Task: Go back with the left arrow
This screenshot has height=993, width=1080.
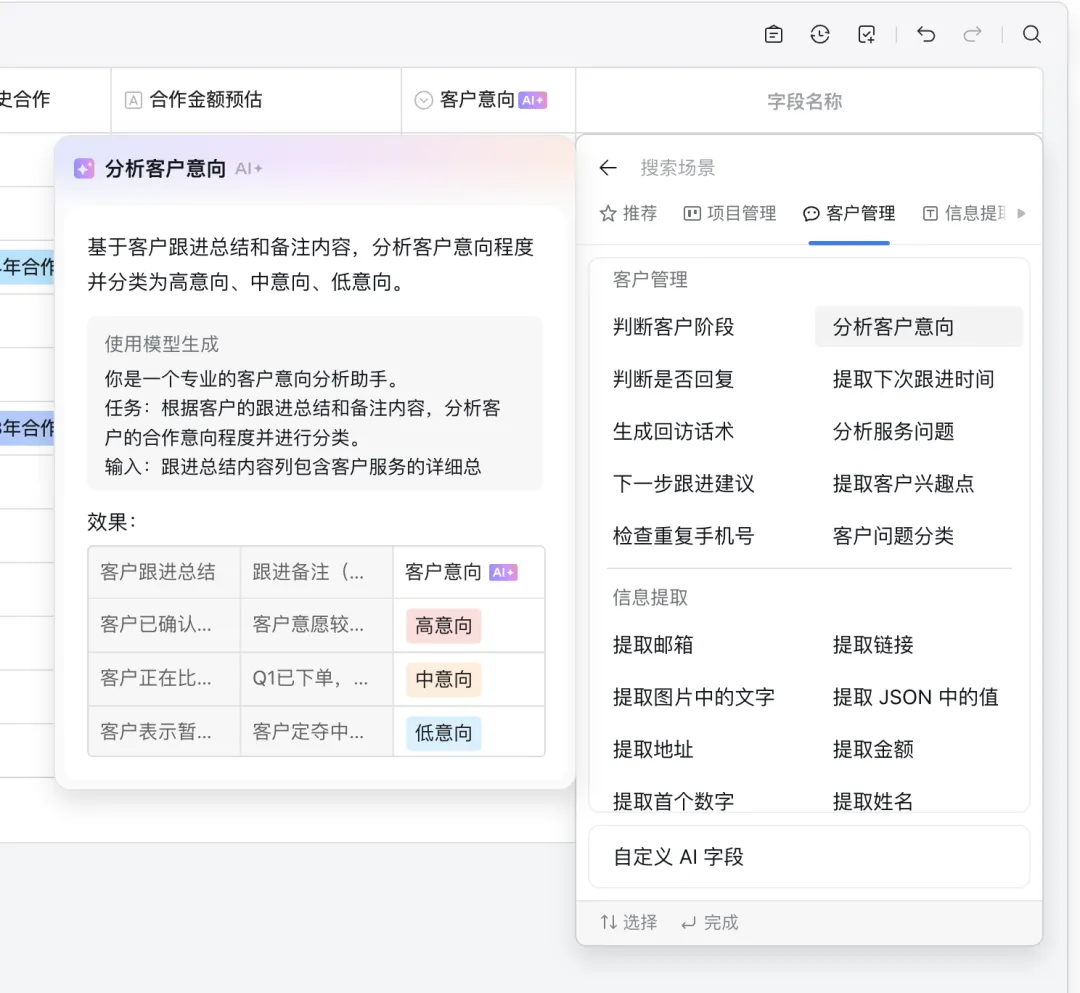Action: pos(608,167)
